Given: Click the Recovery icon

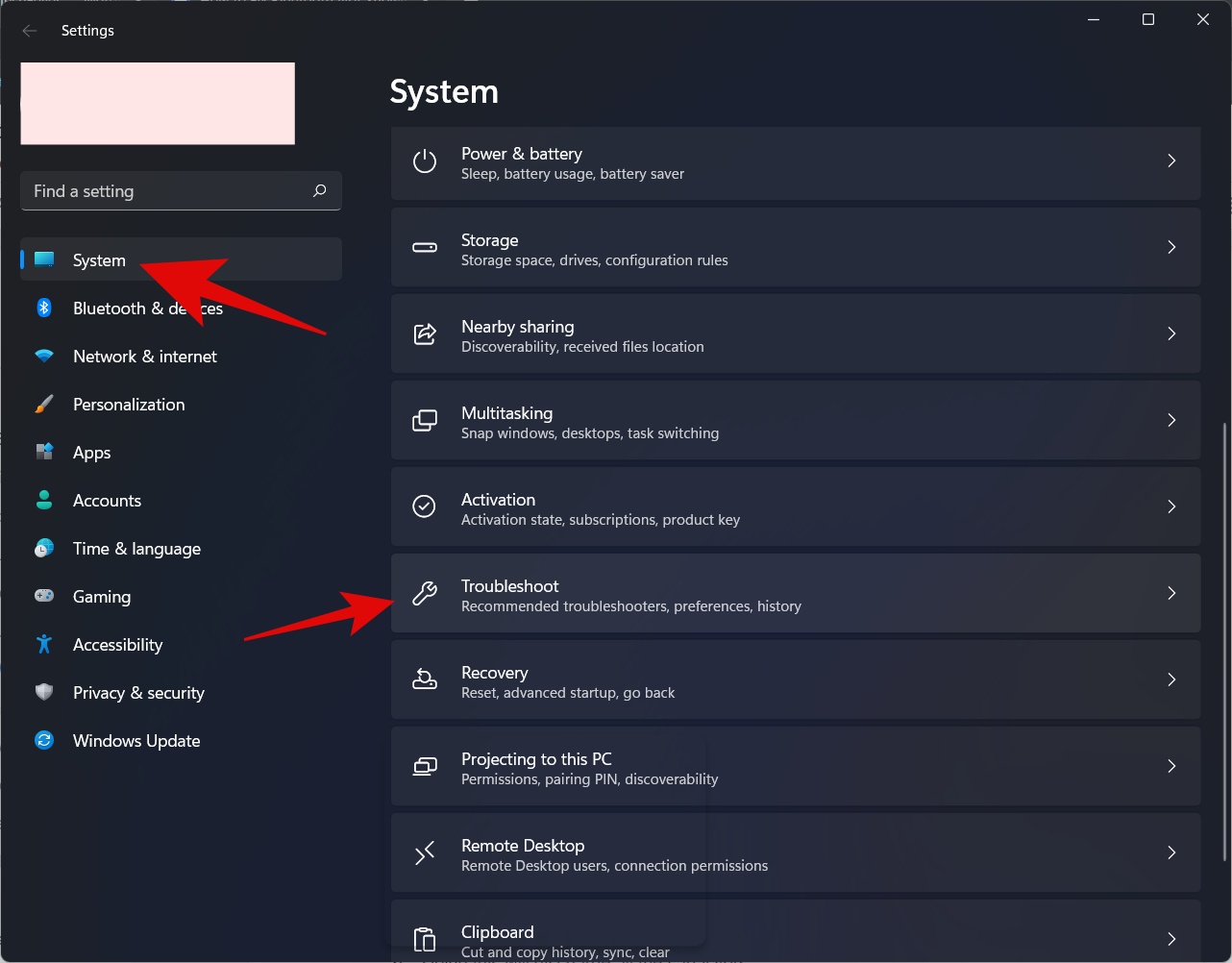Looking at the screenshot, I should point(425,679).
